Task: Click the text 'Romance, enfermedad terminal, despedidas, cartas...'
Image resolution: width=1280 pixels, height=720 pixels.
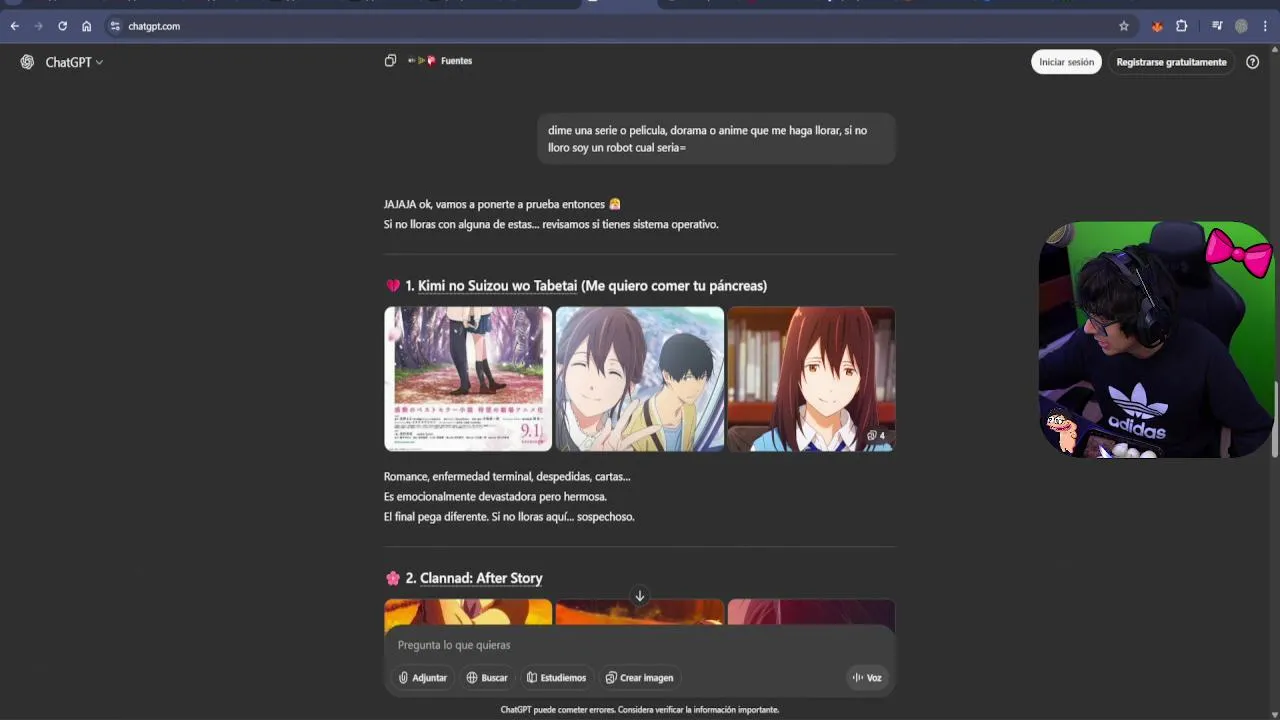Action: pyautogui.click(x=507, y=477)
